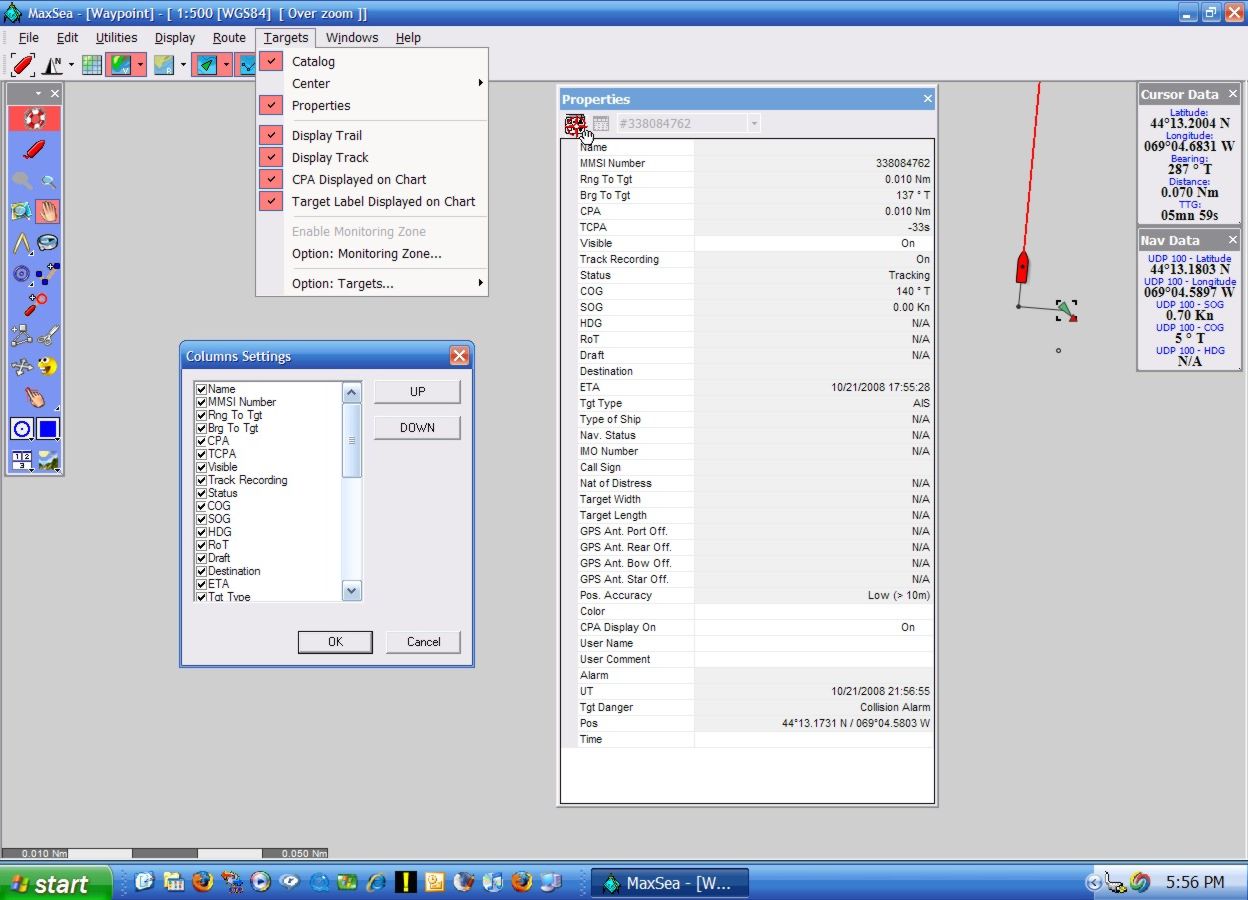Click the raster chart toolbar icon
The height and width of the screenshot is (900, 1248).
tap(164, 65)
